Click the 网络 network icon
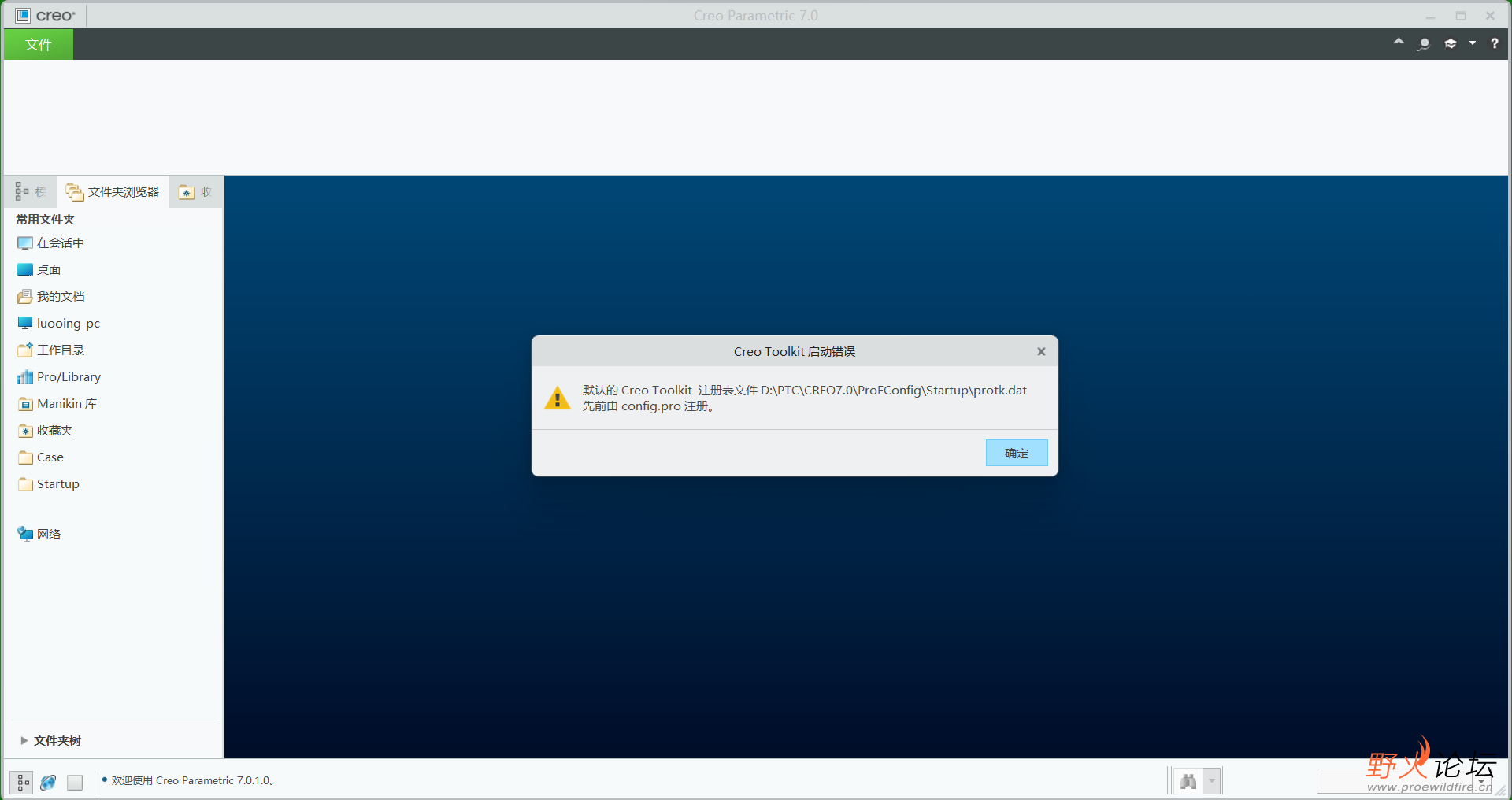1512x800 pixels. [x=25, y=534]
